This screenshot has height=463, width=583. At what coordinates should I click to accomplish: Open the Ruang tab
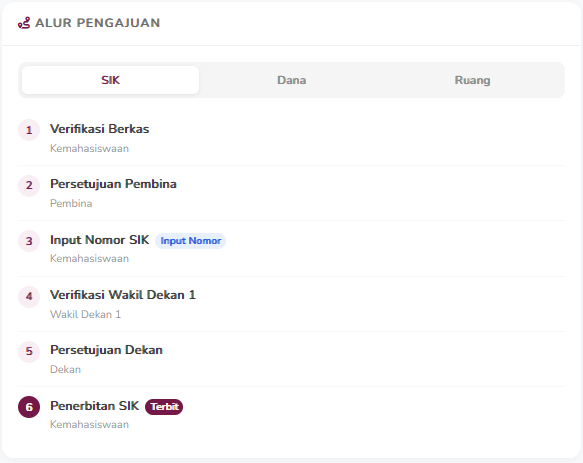(472, 80)
